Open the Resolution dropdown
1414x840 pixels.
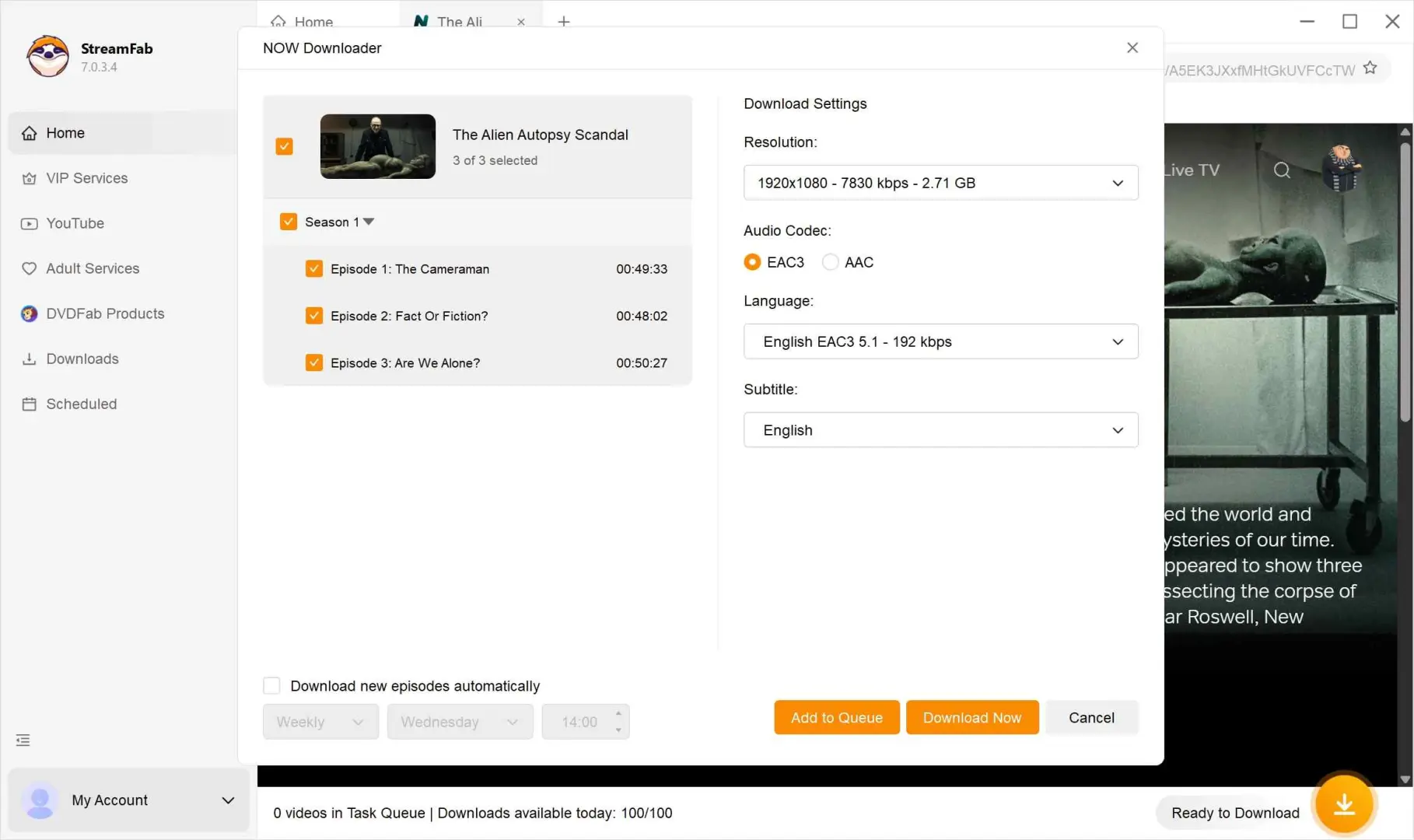click(x=941, y=183)
